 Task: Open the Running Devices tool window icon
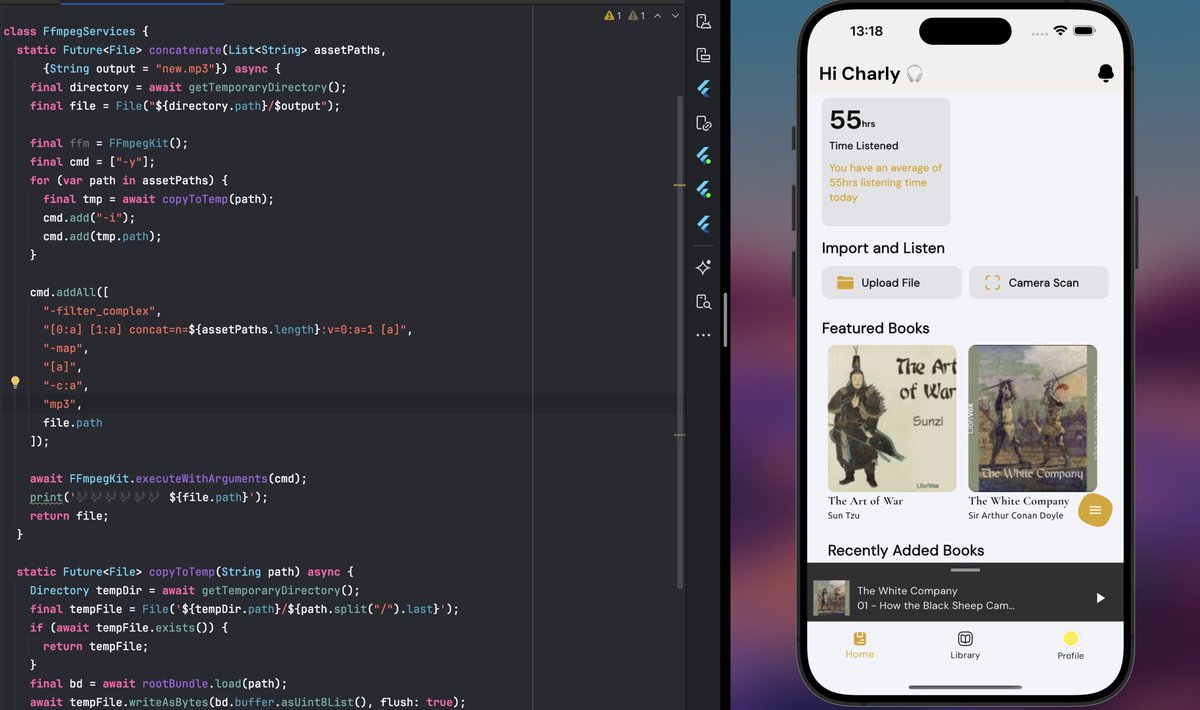(703, 55)
